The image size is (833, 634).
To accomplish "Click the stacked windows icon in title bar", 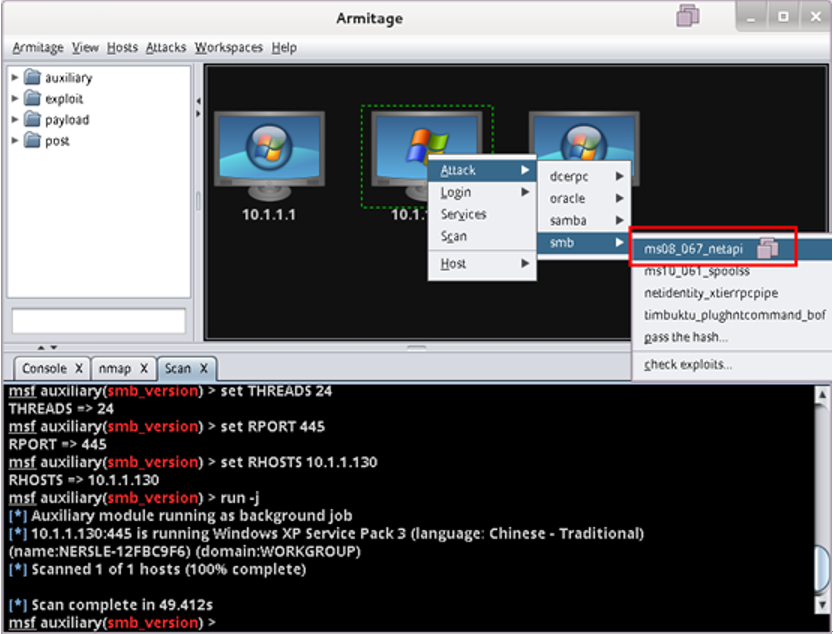I will coord(688,15).
